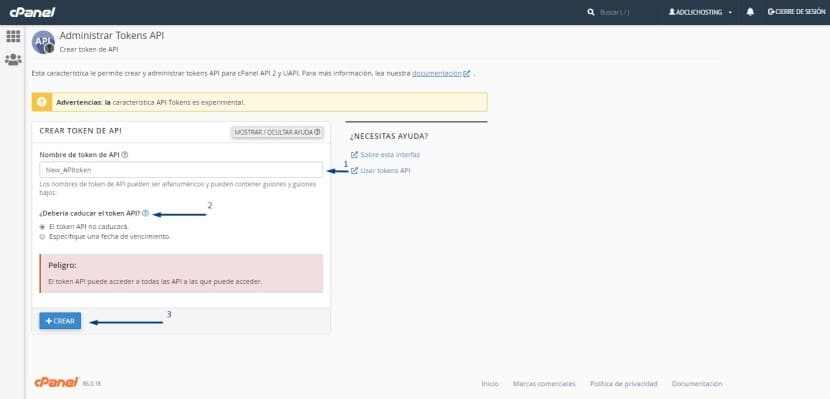
Task: Click the cPanel logo in the header
Action: pos(32,12)
